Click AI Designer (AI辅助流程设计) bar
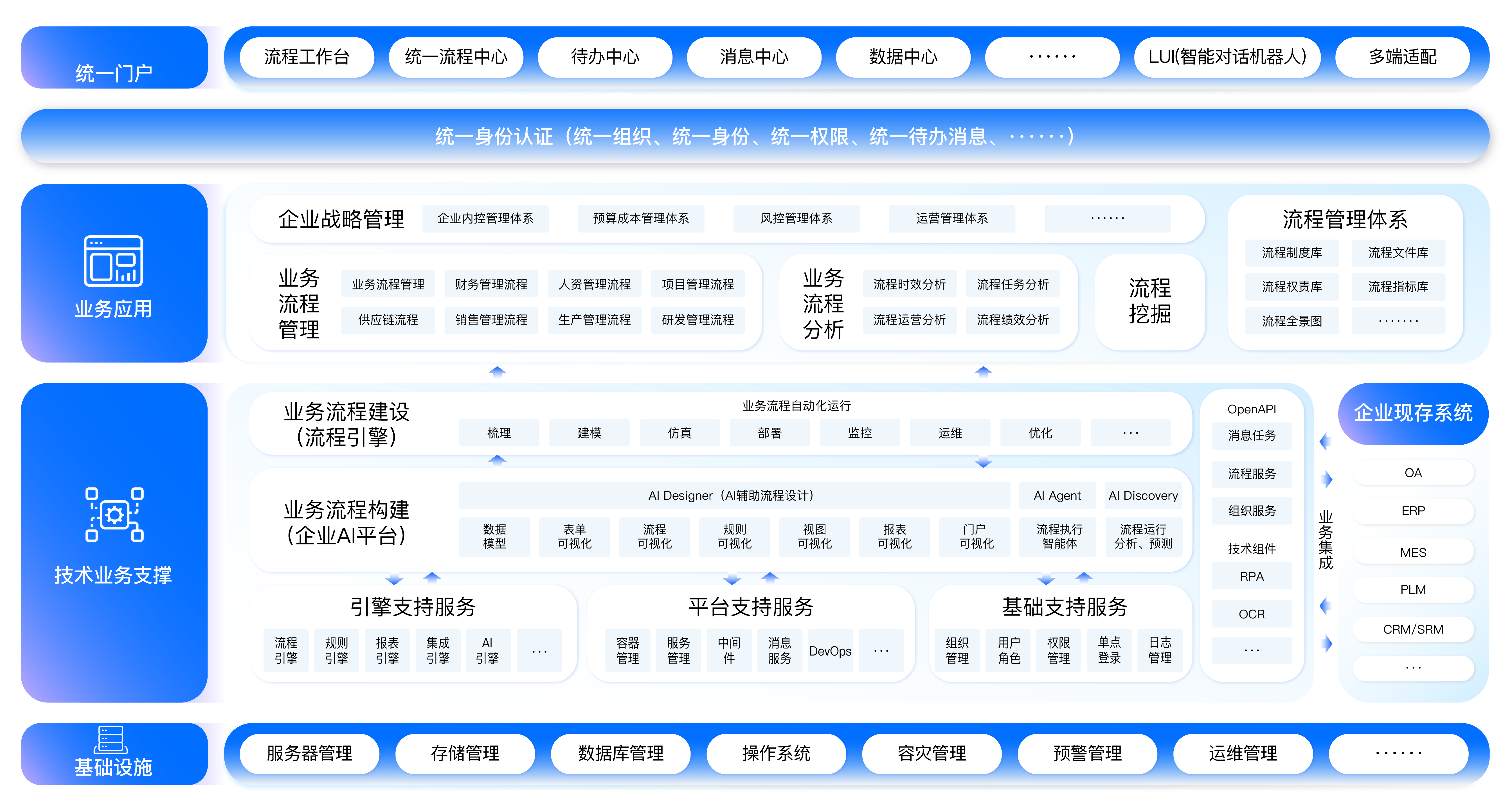The width and height of the screenshot is (1512, 804). click(x=734, y=495)
